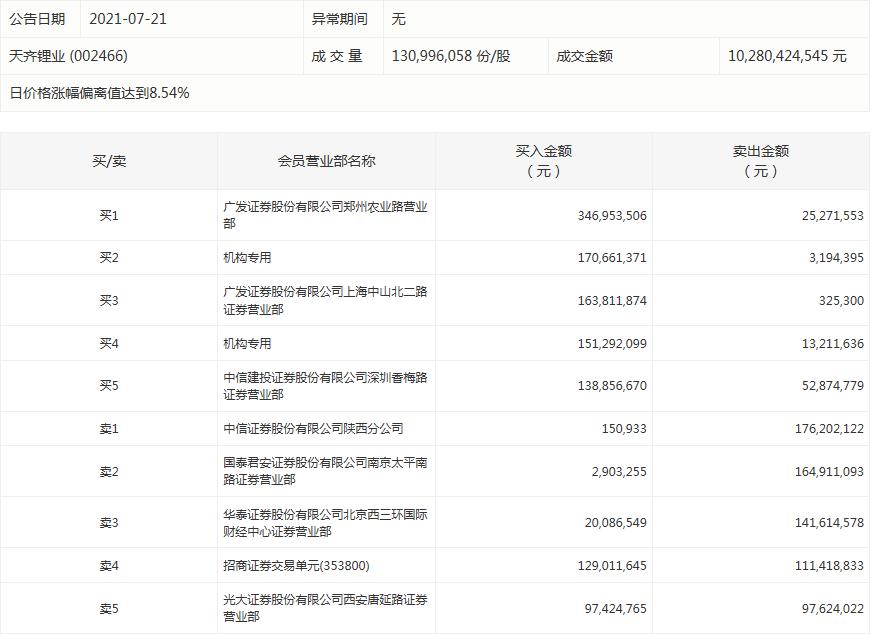Viewport: 873px width, 636px height.
Task: Select the buy amount 20,086,549
Action: coord(616,523)
